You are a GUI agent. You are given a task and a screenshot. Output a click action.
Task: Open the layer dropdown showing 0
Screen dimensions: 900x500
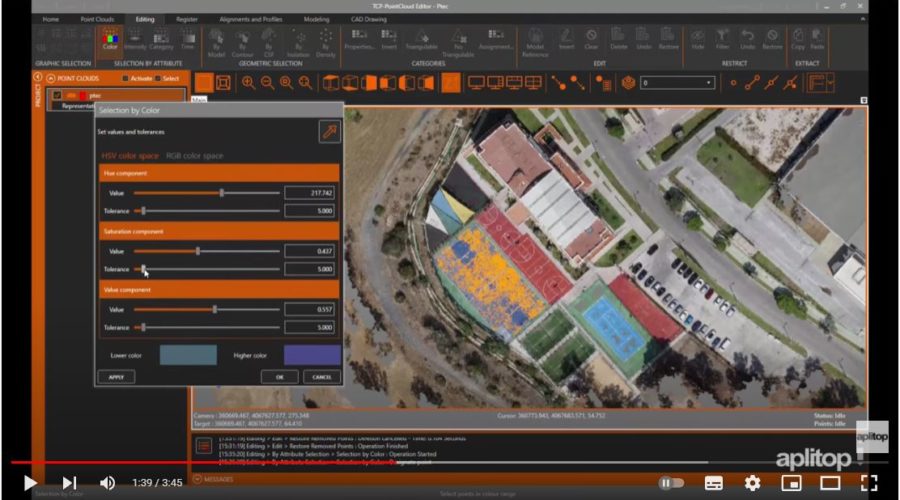click(678, 83)
